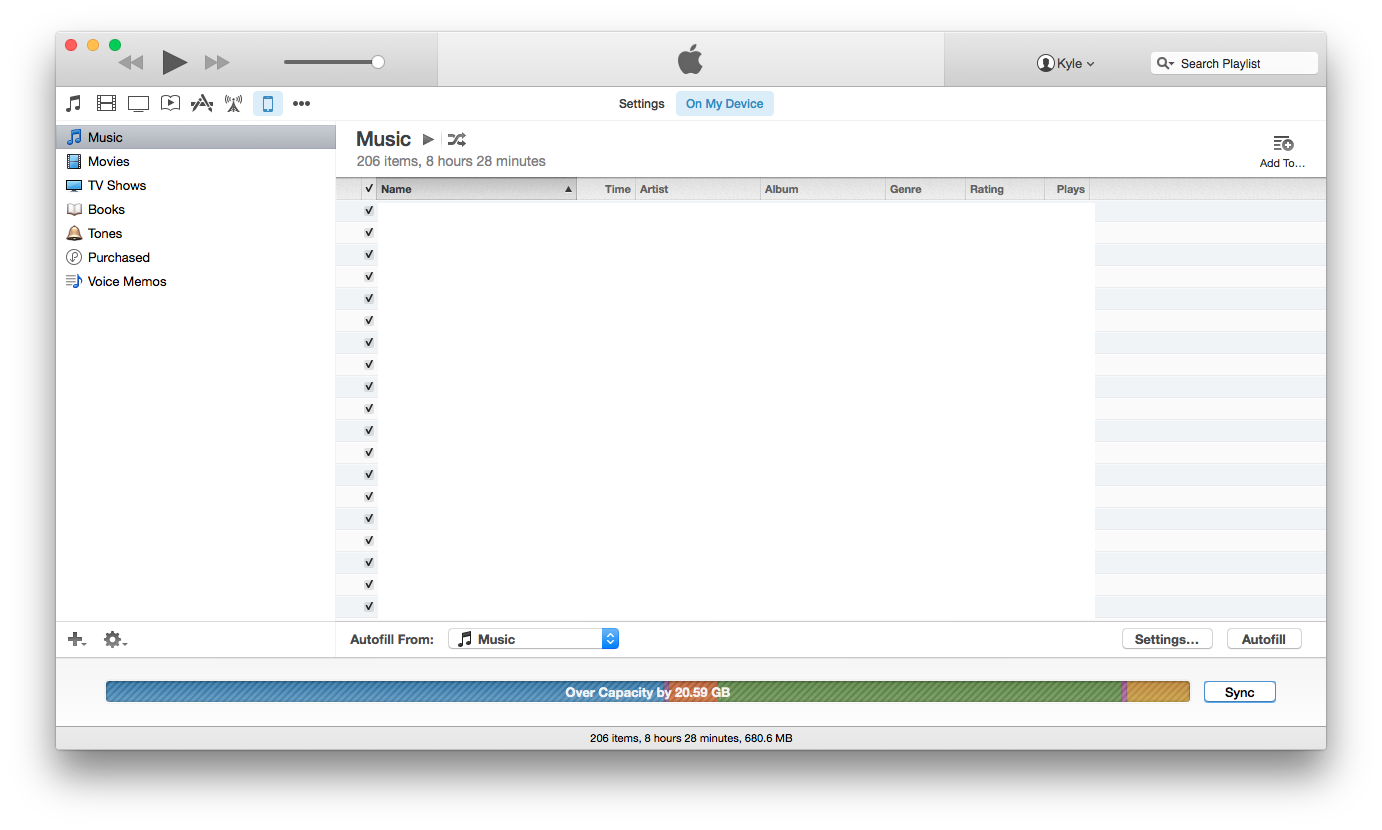Select Music in the device sidebar

click(x=196, y=137)
